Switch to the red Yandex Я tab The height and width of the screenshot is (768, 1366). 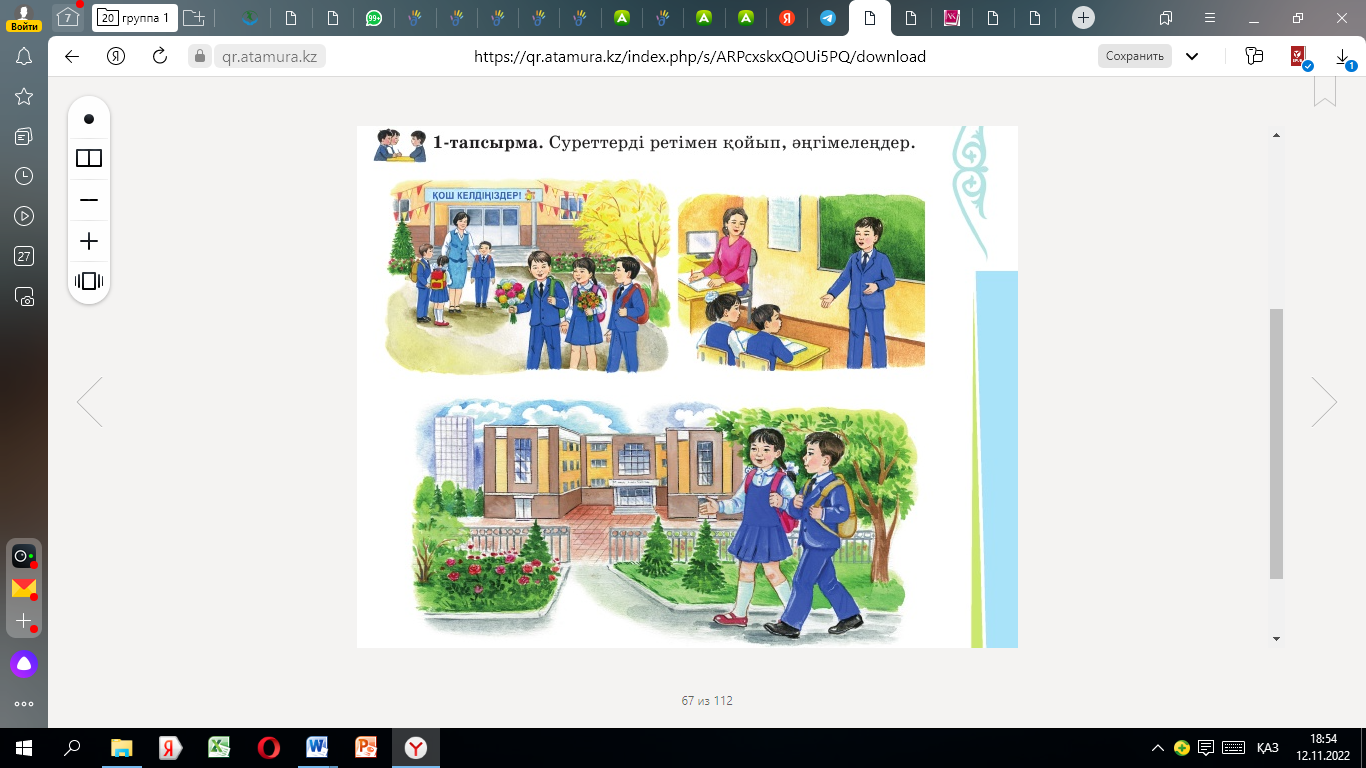coord(787,18)
